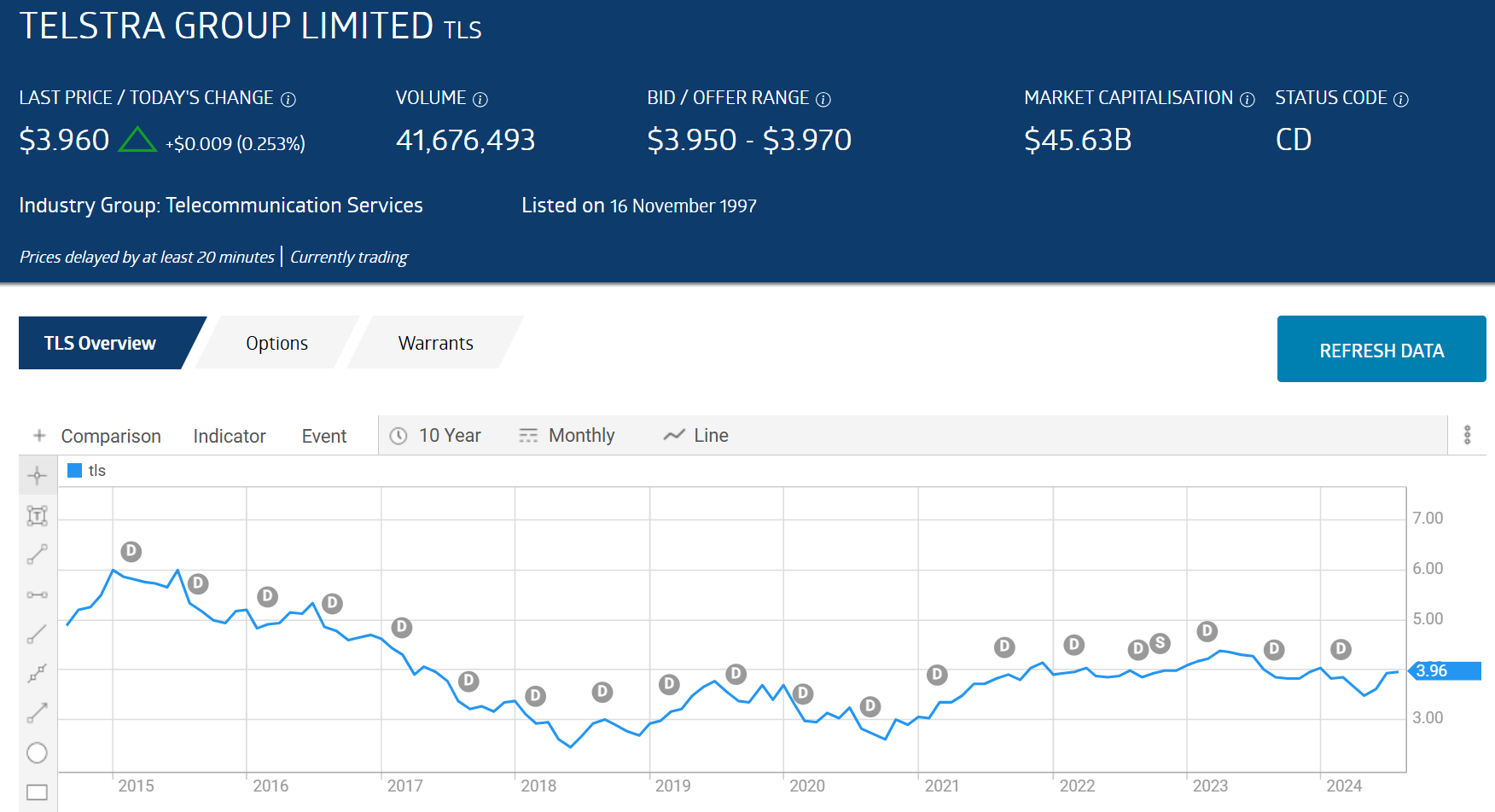The image size is (1495, 812).
Task: Select the extended line tool with two squares
Action: [x=38, y=673]
